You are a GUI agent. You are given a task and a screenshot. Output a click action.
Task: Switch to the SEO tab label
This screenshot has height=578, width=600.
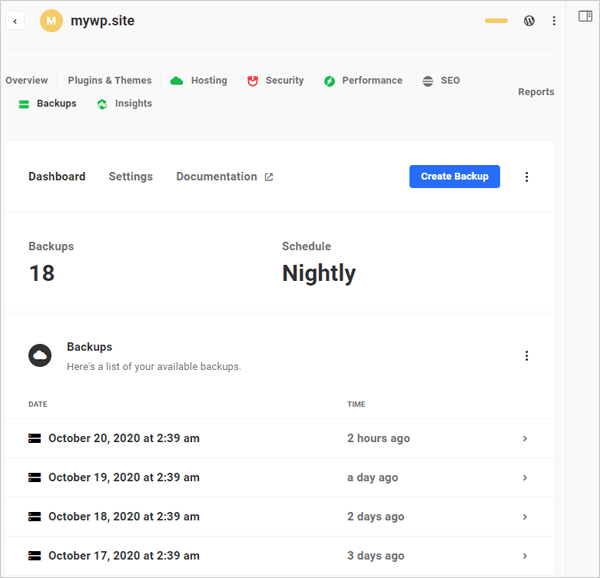(x=450, y=80)
